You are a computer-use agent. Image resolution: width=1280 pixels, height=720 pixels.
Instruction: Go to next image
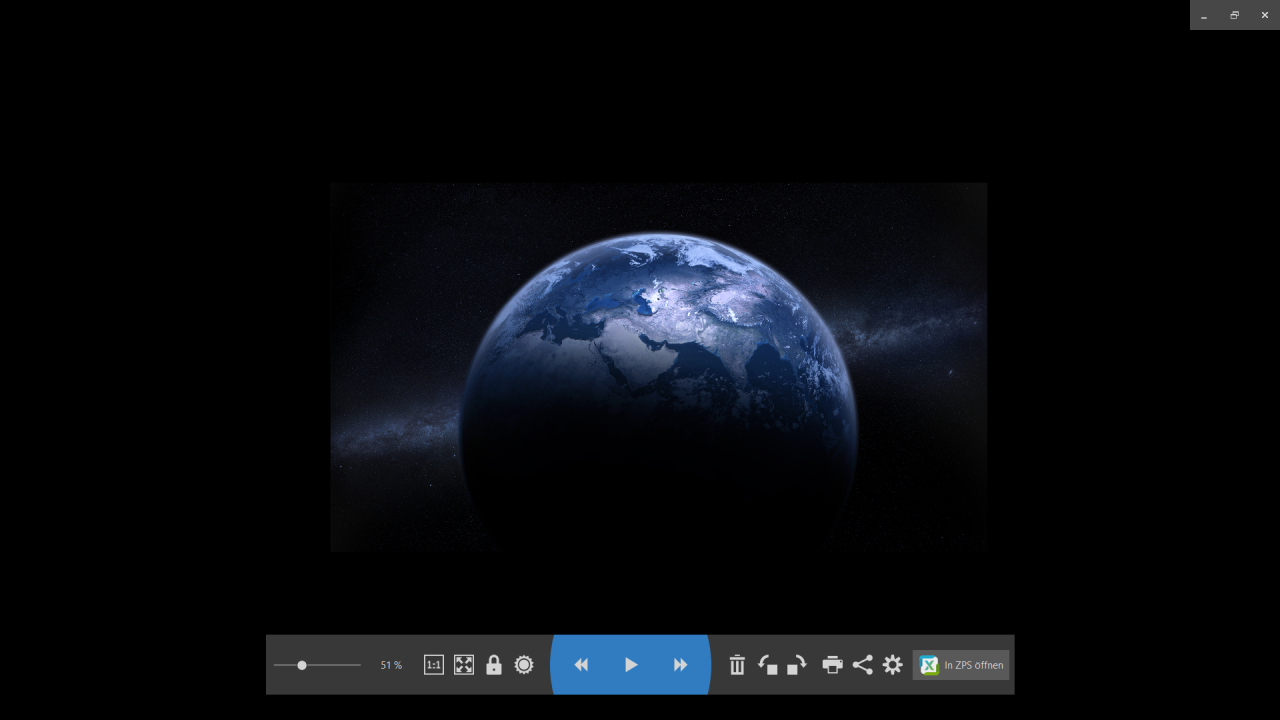(x=680, y=665)
